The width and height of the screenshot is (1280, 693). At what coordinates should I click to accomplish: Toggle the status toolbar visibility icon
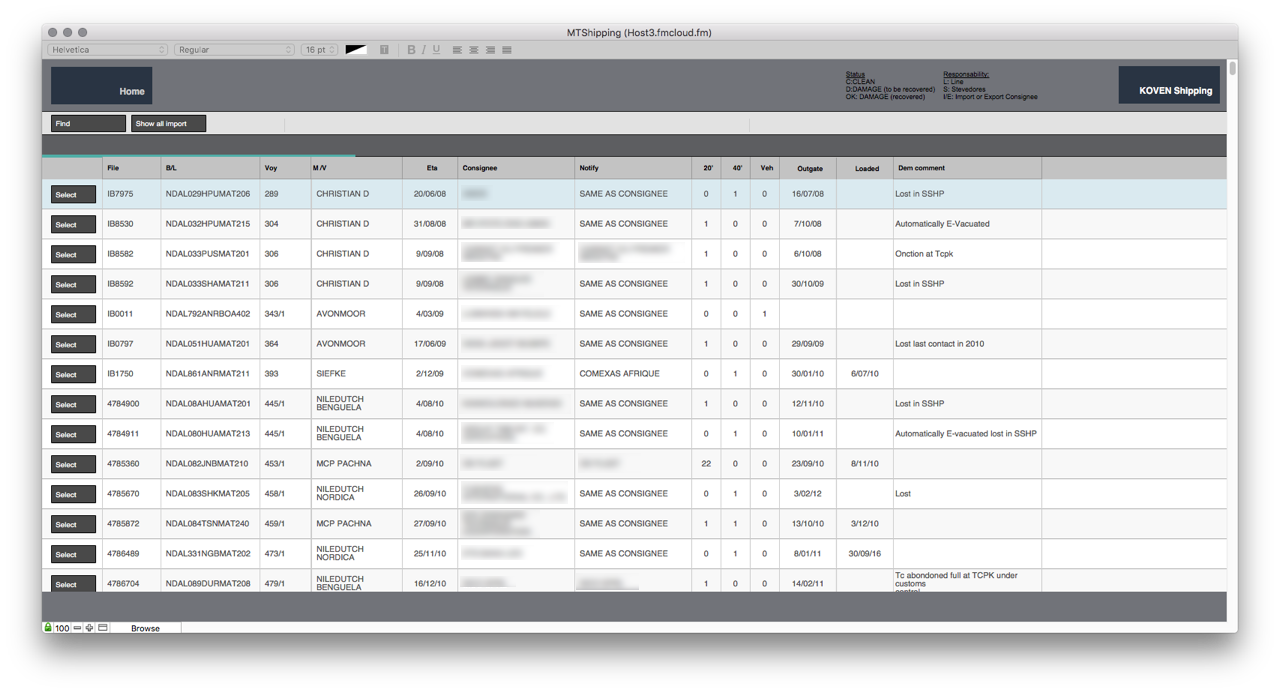click(103, 628)
